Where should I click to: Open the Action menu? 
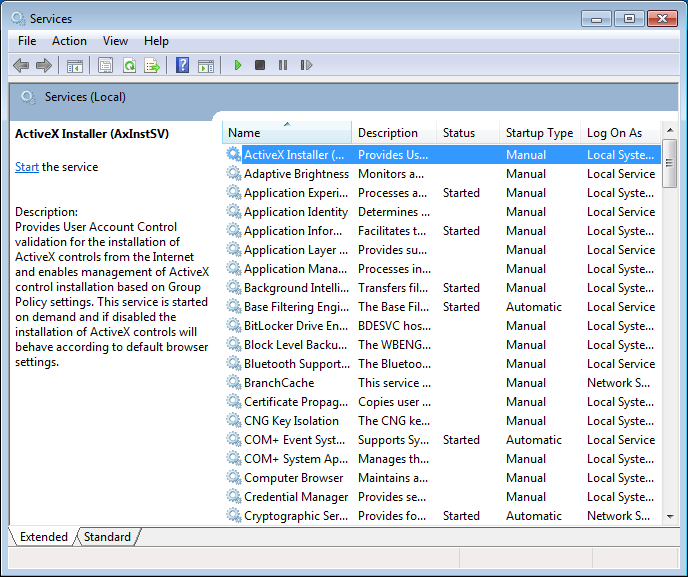point(69,41)
